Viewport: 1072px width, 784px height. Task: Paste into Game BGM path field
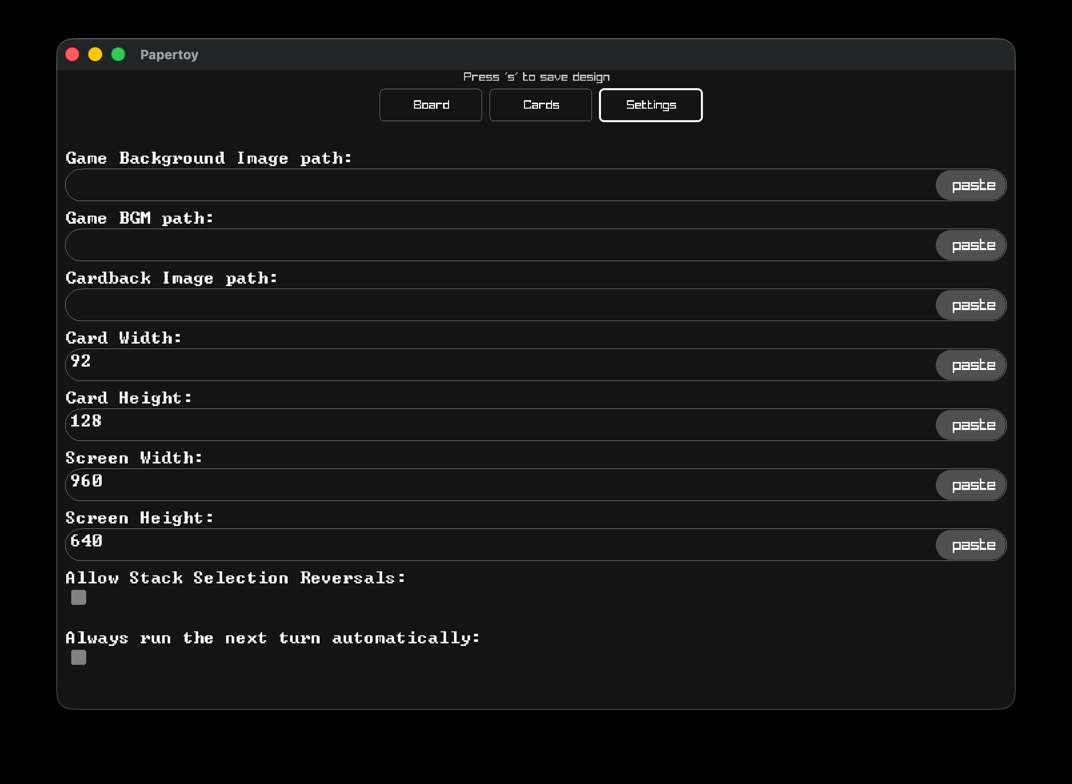pyautogui.click(x=971, y=245)
